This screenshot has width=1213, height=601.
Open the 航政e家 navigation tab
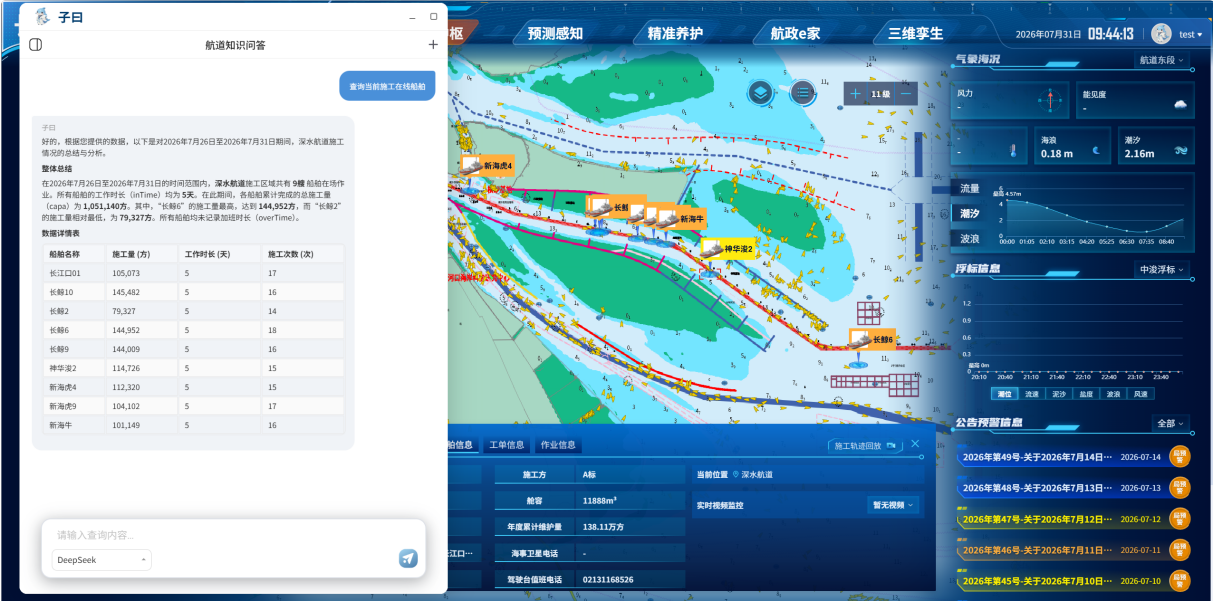pyautogui.click(x=795, y=33)
